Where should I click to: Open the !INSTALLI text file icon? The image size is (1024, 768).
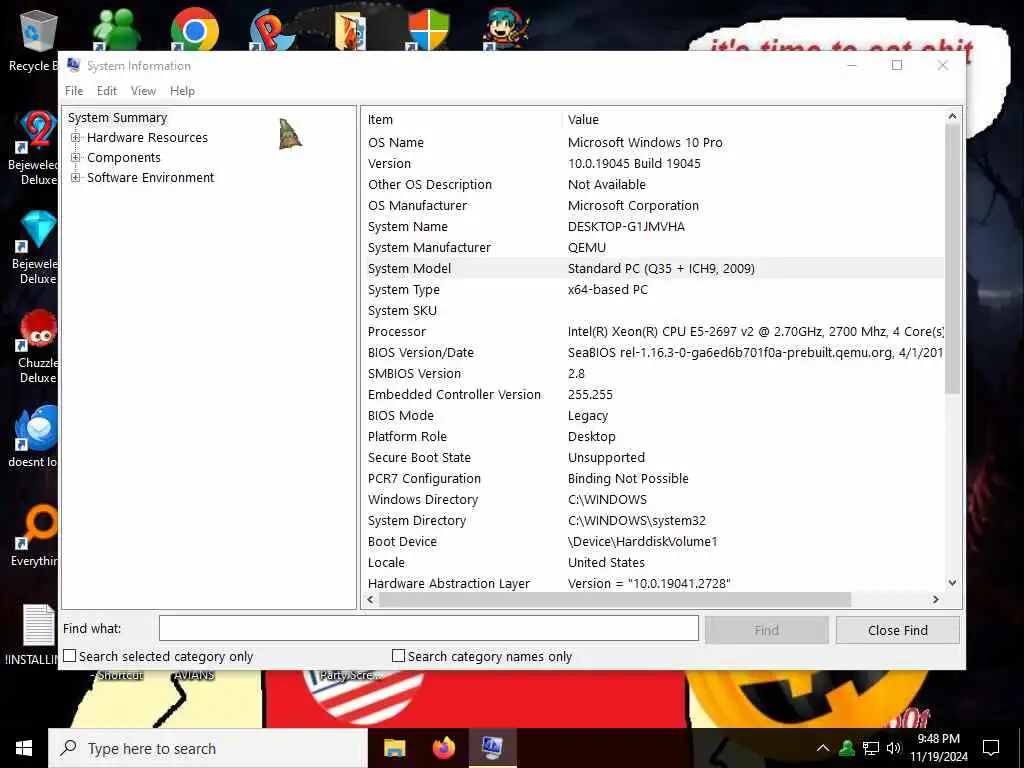click(x=31, y=635)
